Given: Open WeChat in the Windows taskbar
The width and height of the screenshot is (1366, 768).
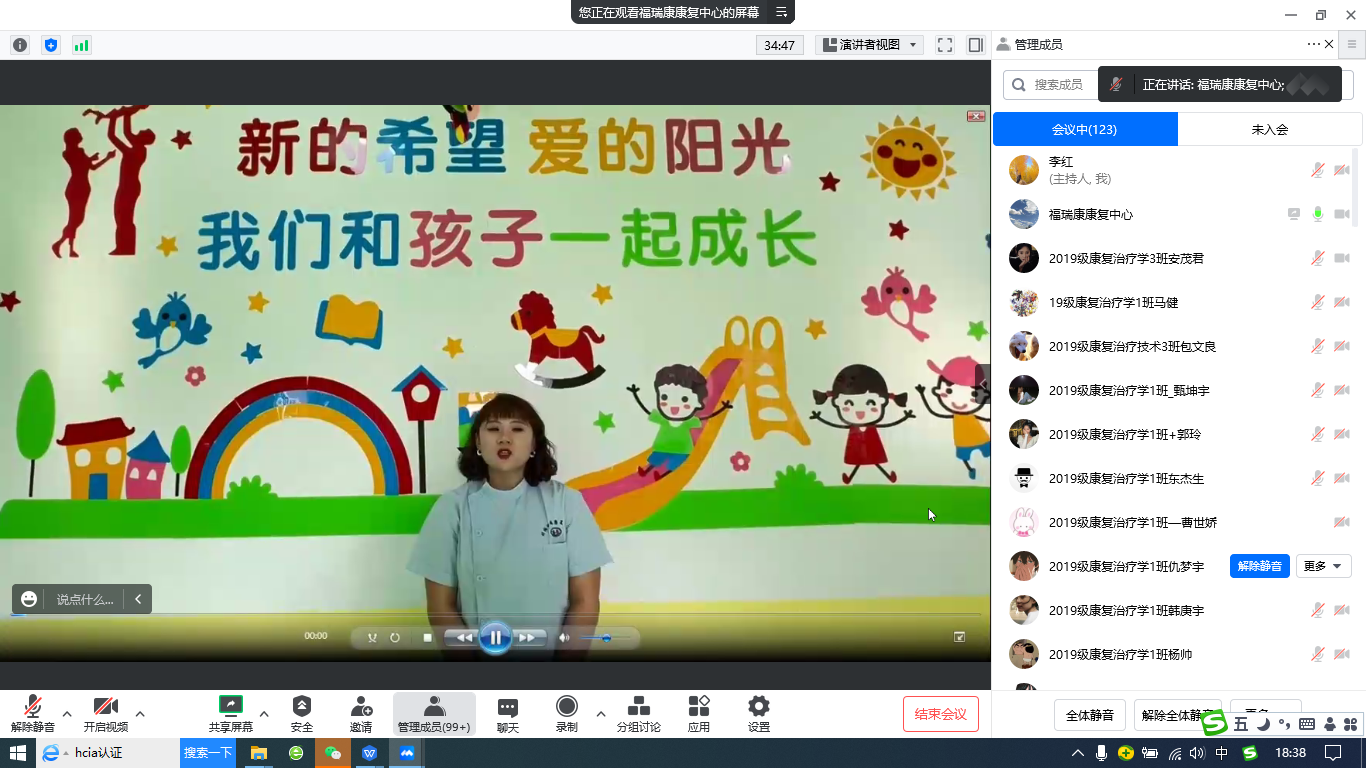Looking at the screenshot, I should click(x=333, y=753).
